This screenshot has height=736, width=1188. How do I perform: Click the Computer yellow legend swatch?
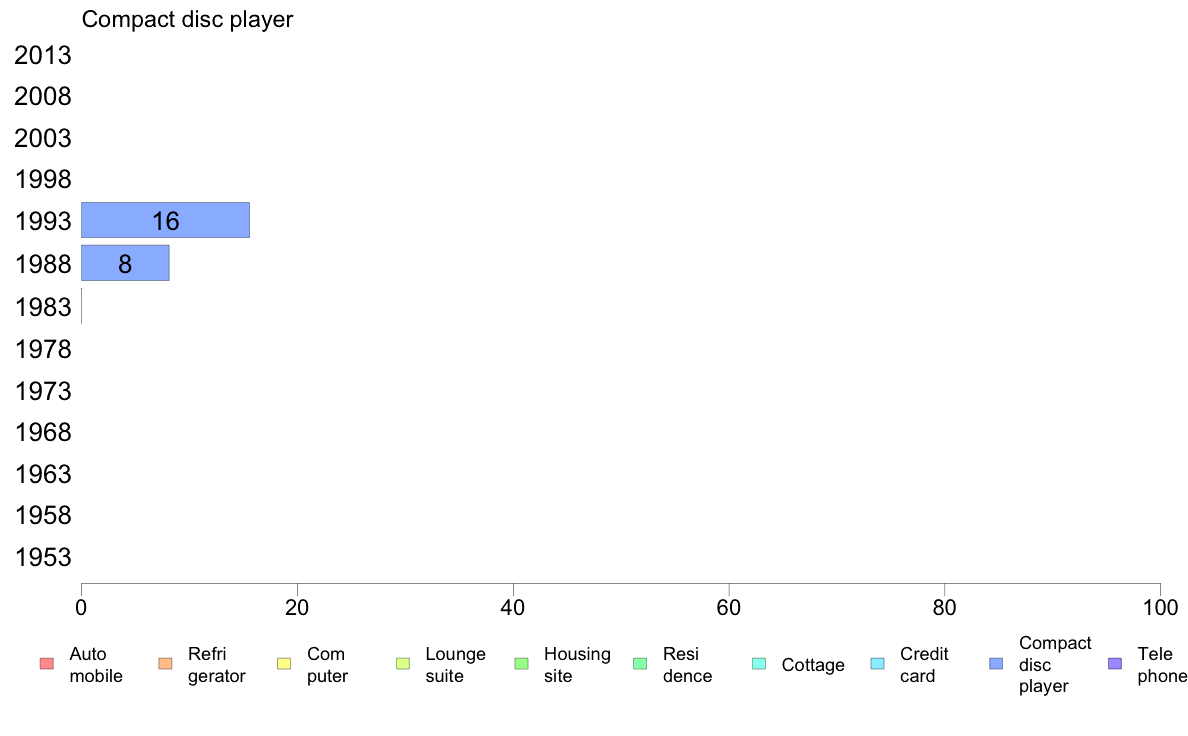[284, 664]
